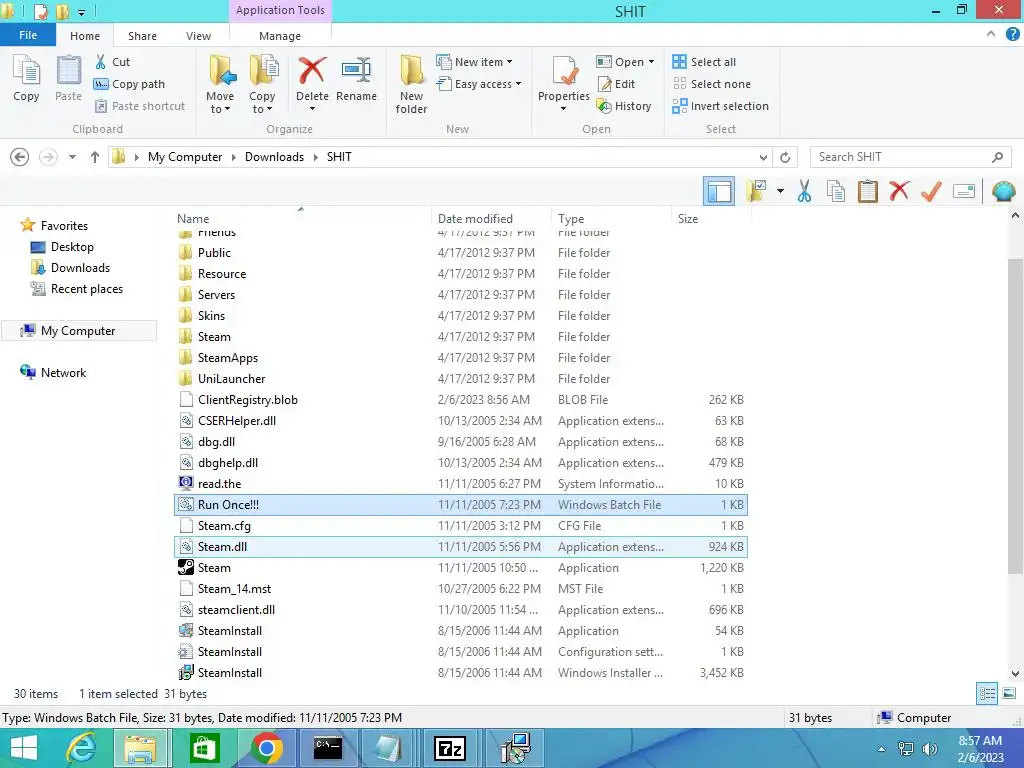Open the Copy to dropdown
This screenshot has height=768, width=1024.
(x=262, y=84)
